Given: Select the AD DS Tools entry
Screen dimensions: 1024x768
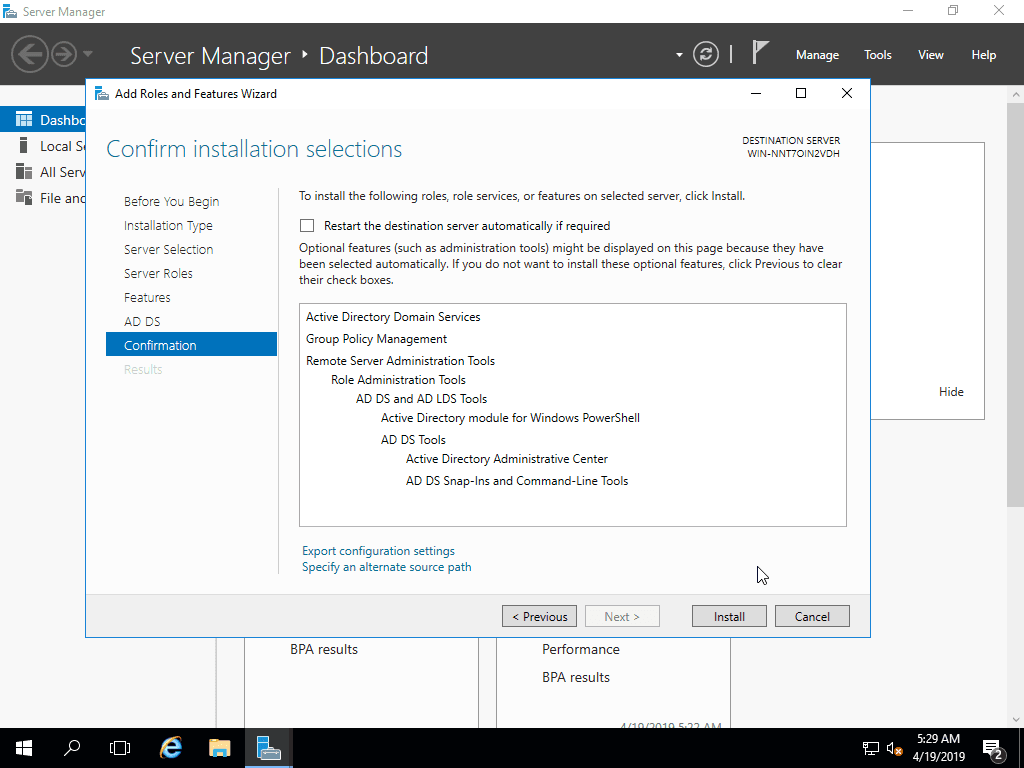Looking at the screenshot, I should pyautogui.click(x=413, y=440).
